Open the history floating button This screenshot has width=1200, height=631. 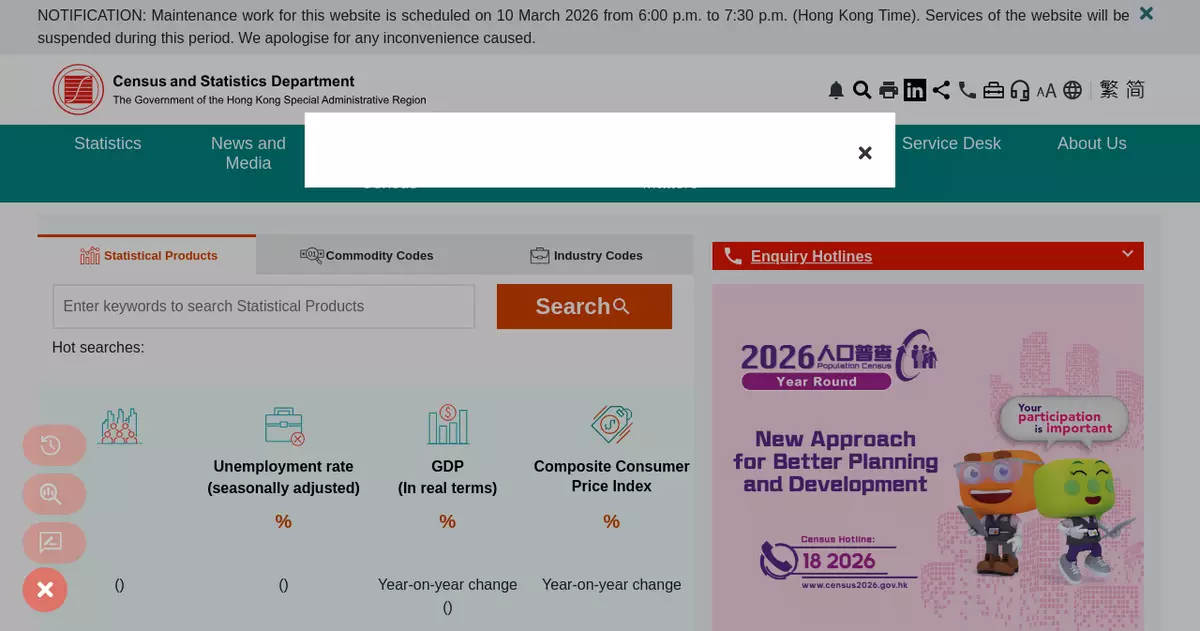(x=52, y=446)
